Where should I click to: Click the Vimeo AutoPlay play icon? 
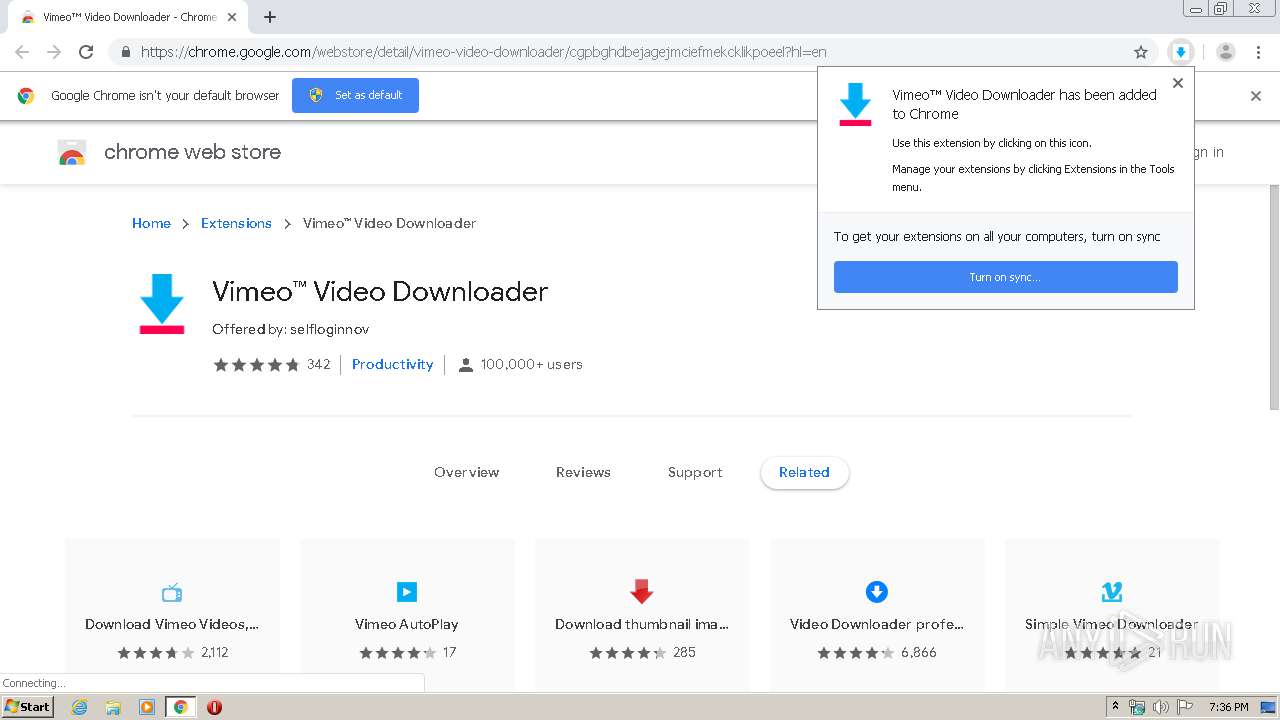coord(407,592)
